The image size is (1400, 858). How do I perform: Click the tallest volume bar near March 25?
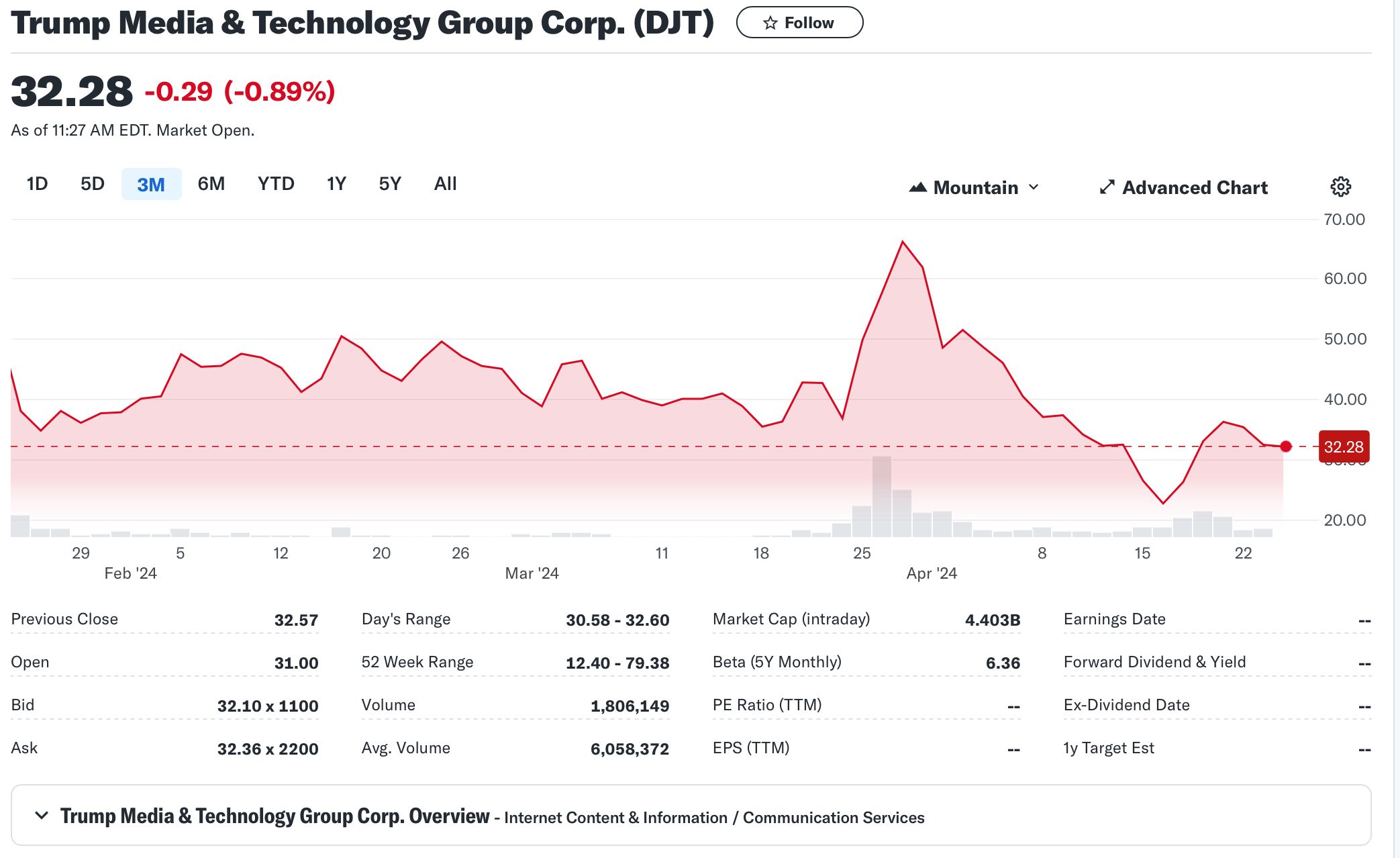pyautogui.click(x=882, y=496)
